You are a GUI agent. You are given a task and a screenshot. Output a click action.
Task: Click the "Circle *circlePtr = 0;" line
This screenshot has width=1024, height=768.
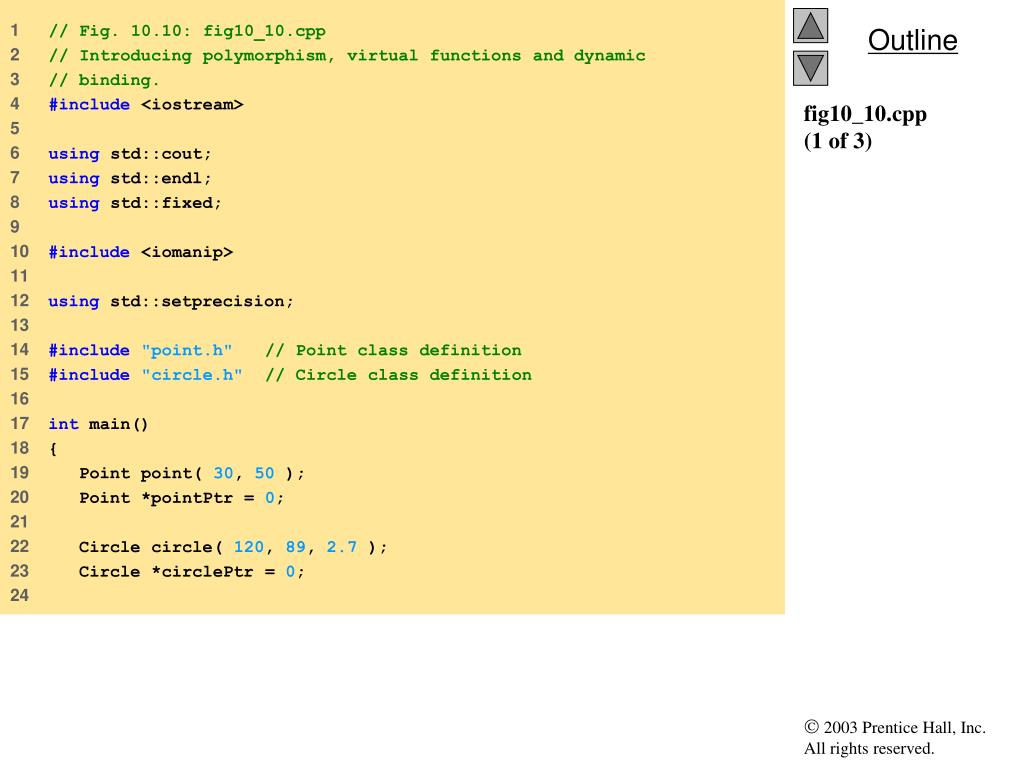(x=192, y=572)
